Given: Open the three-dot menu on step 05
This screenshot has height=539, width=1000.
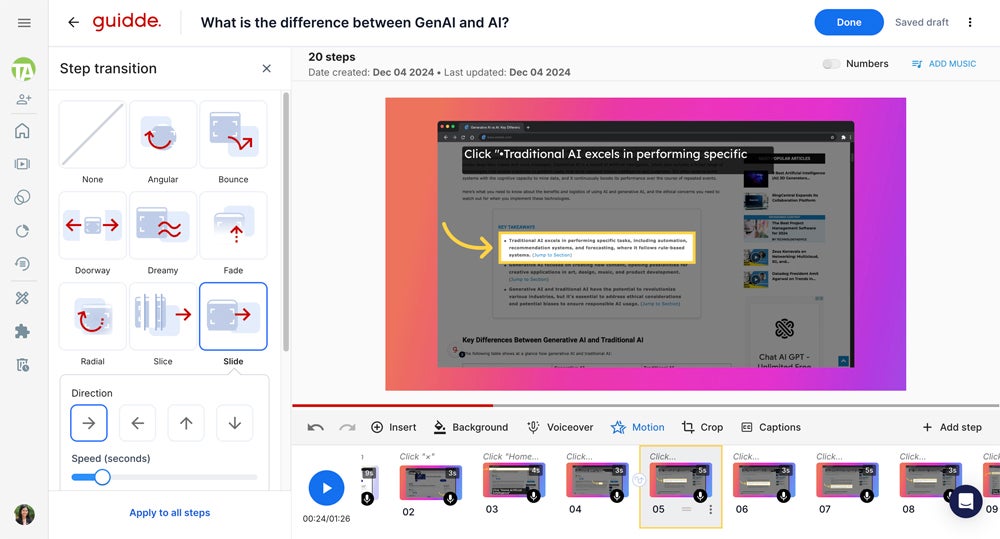Looking at the screenshot, I should (710, 510).
